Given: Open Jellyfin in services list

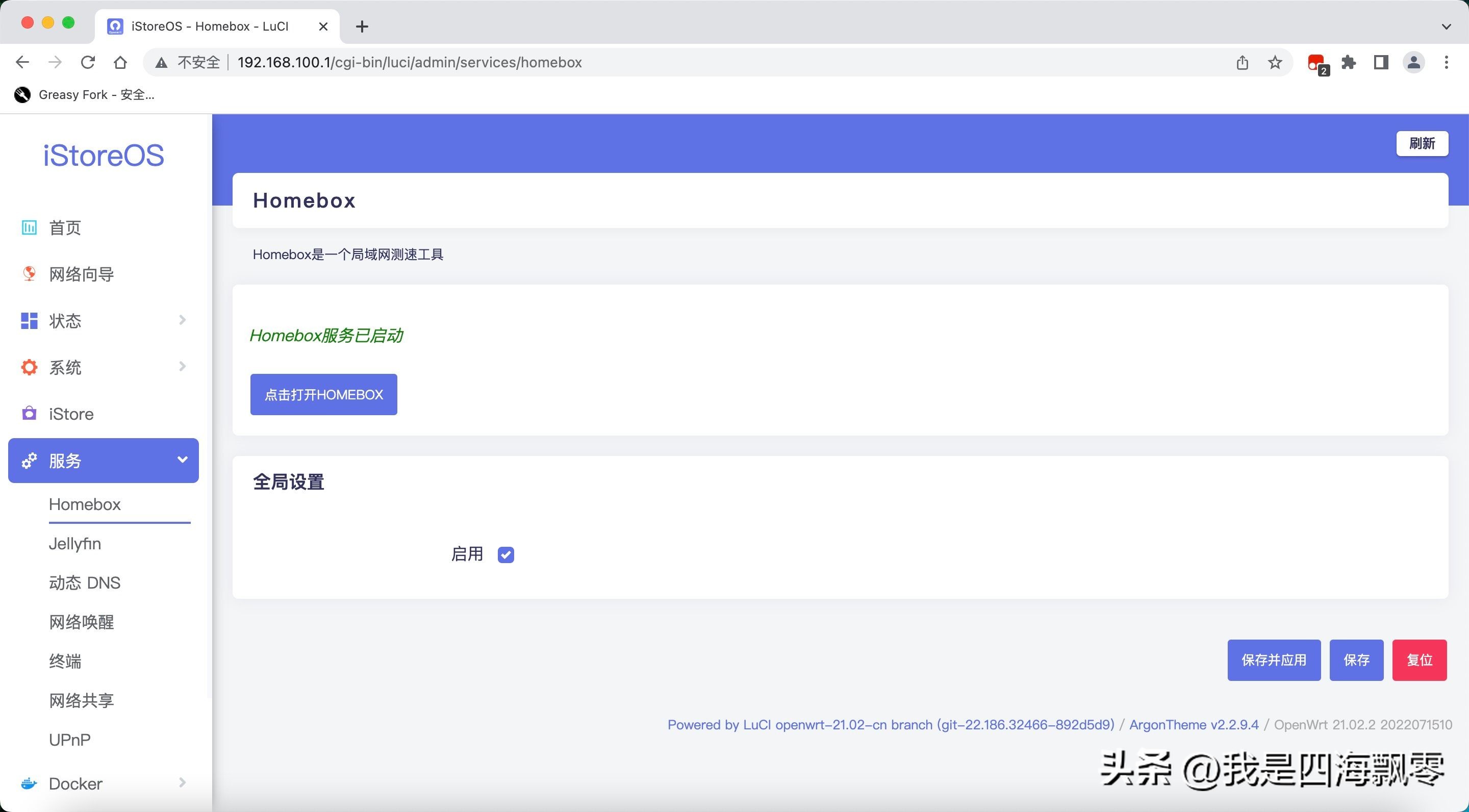Looking at the screenshot, I should pos(74,543).
